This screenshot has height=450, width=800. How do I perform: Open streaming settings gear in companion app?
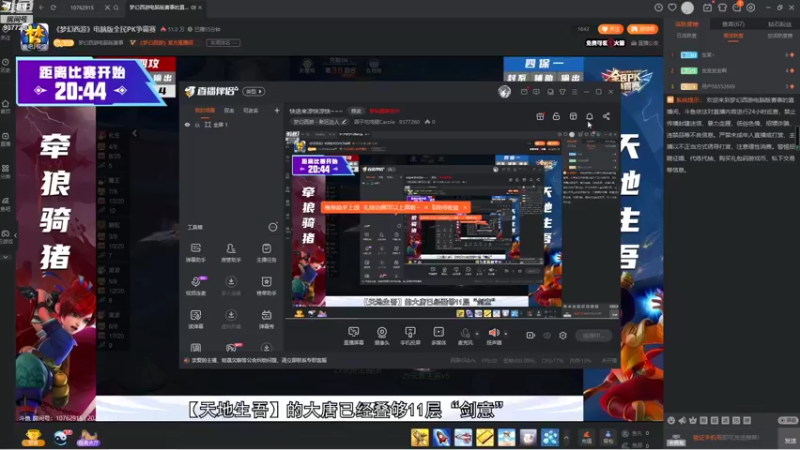pyautogui.click(x=563, y=335)
